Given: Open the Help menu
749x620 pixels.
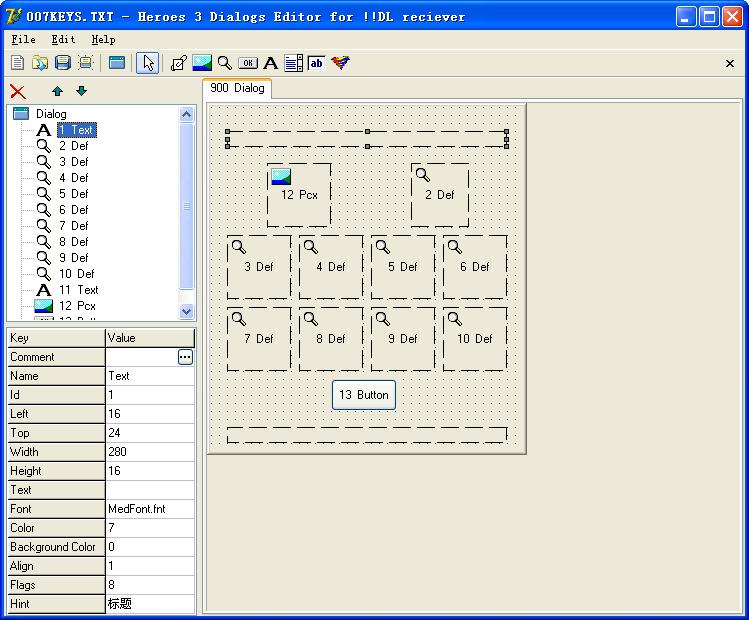Looking at the screenshot, I should [x=103, y=40].
